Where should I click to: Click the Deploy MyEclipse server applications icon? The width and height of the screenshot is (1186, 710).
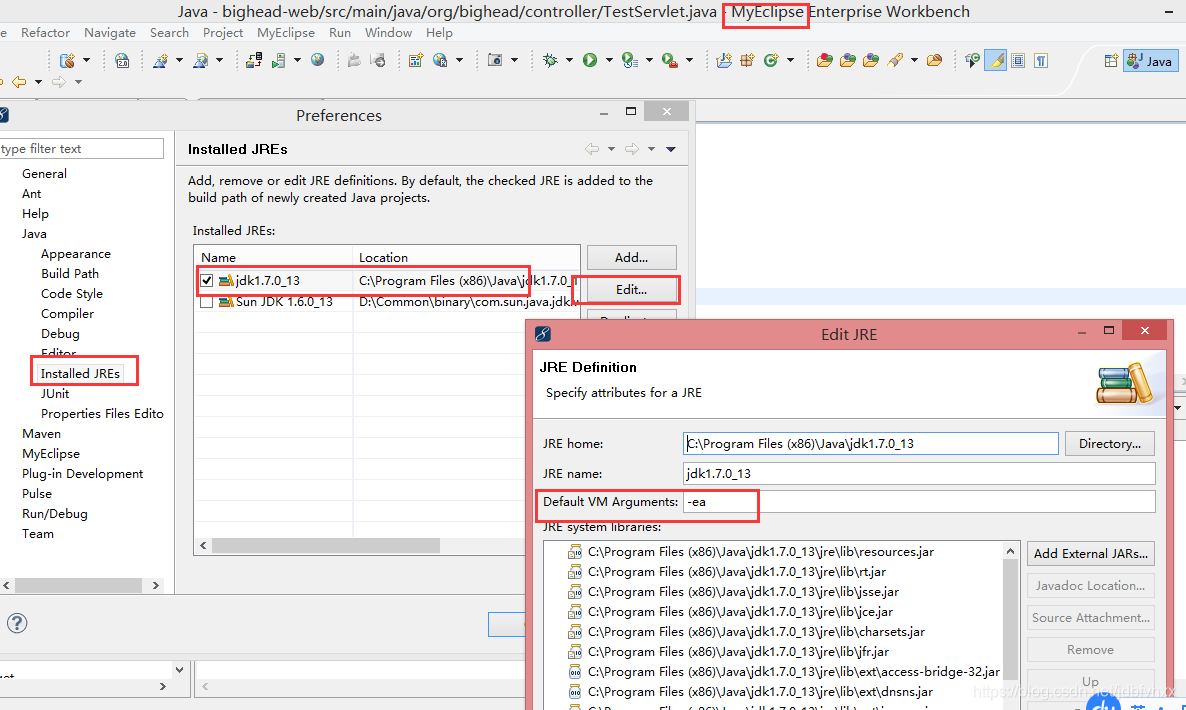(x=253, y=60)
